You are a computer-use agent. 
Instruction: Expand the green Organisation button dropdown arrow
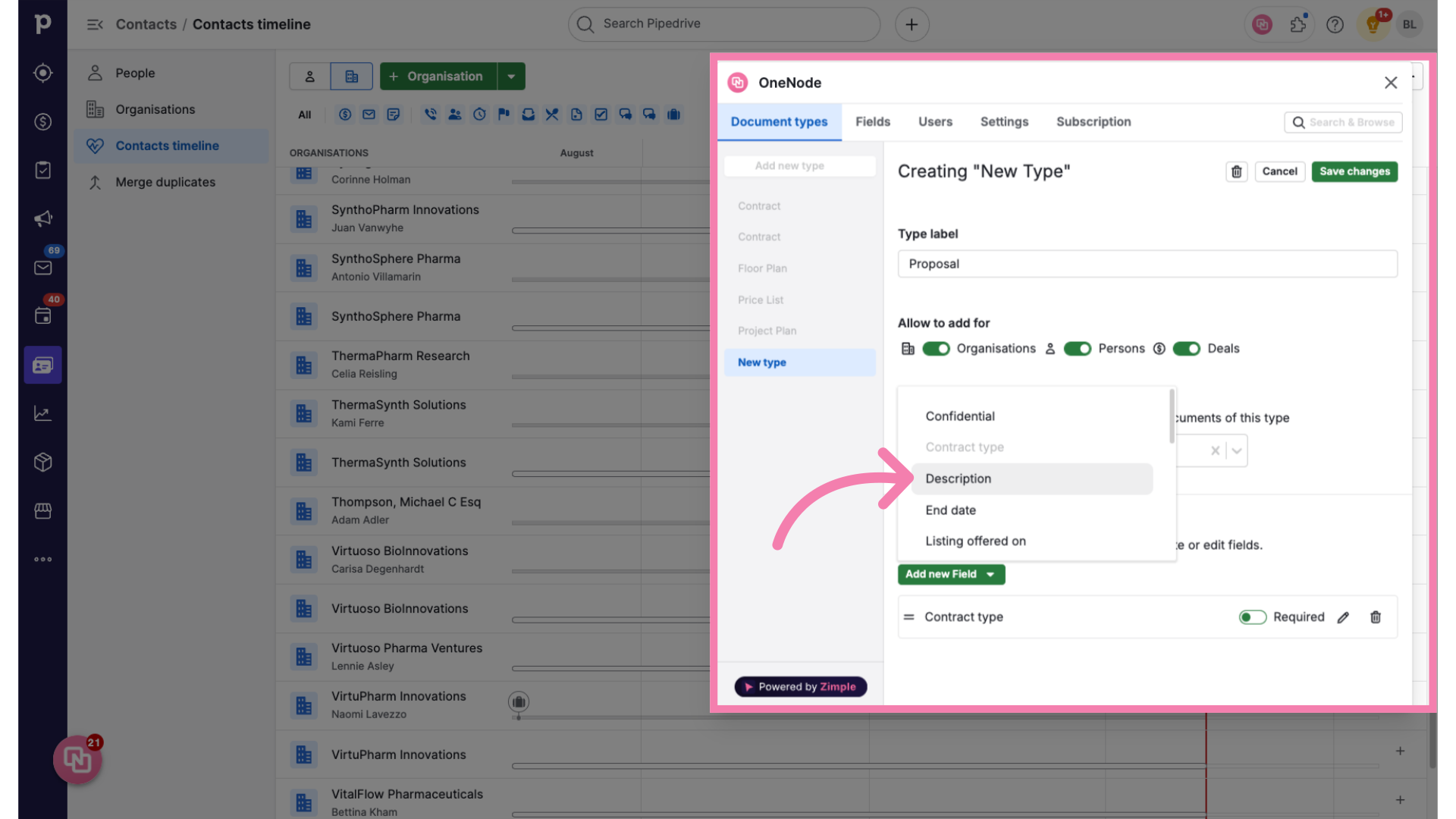click(x=511, y=77)
